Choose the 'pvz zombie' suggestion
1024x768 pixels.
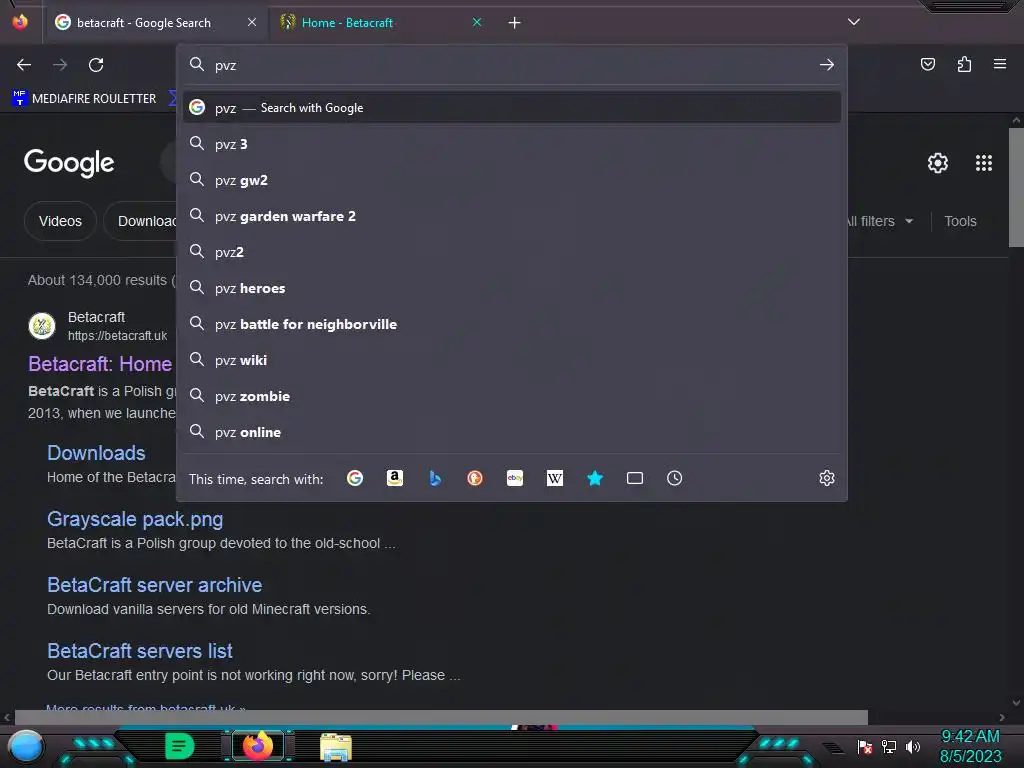512,396
